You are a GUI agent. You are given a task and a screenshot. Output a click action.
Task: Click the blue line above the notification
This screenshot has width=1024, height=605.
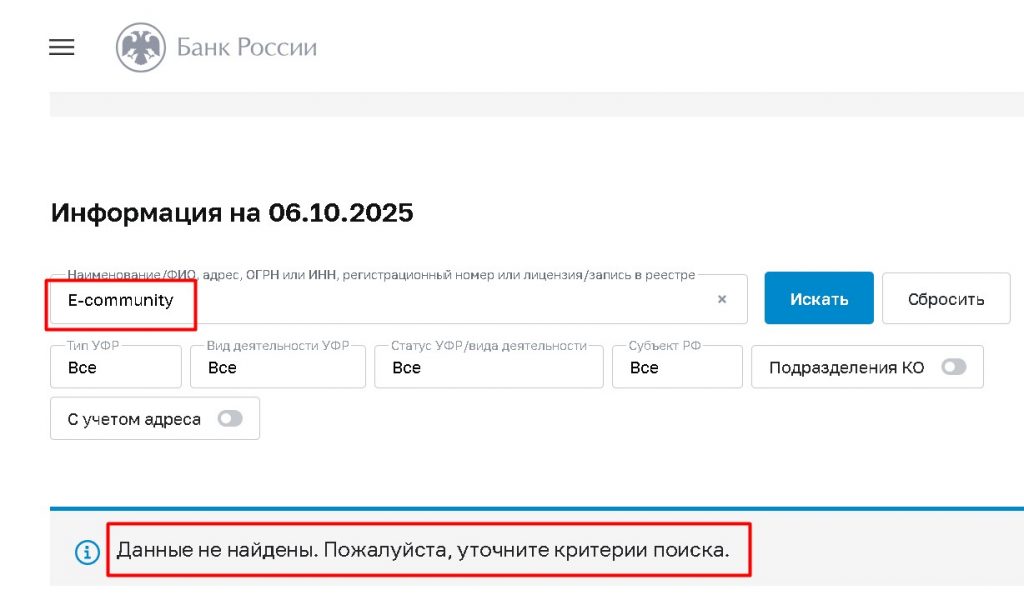536,509
